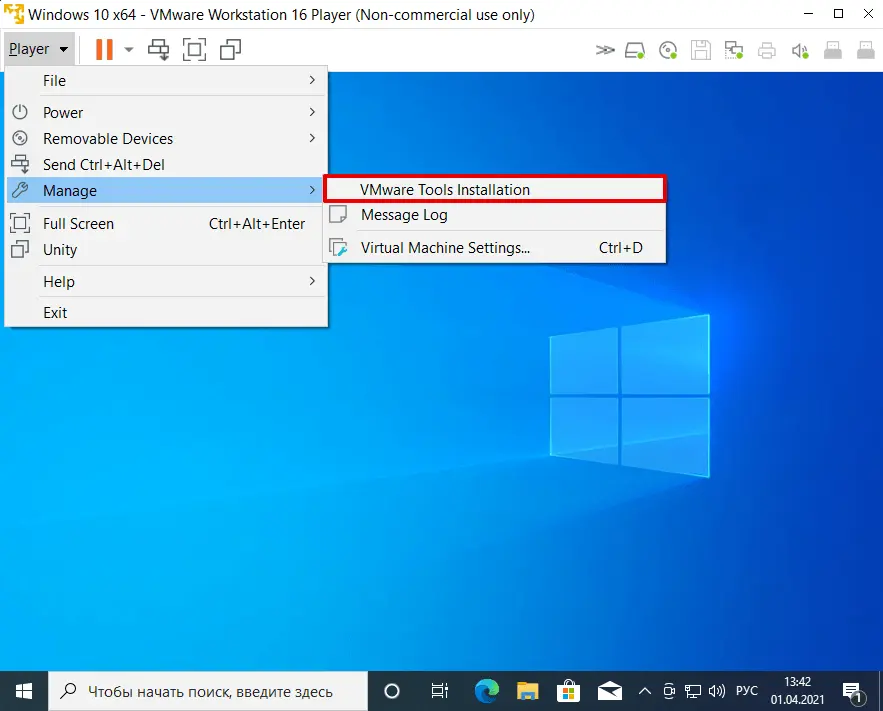Launch Microsoft Edge from the taskbar
Viewport: 883px width, 711px height.
coord(487,691)
